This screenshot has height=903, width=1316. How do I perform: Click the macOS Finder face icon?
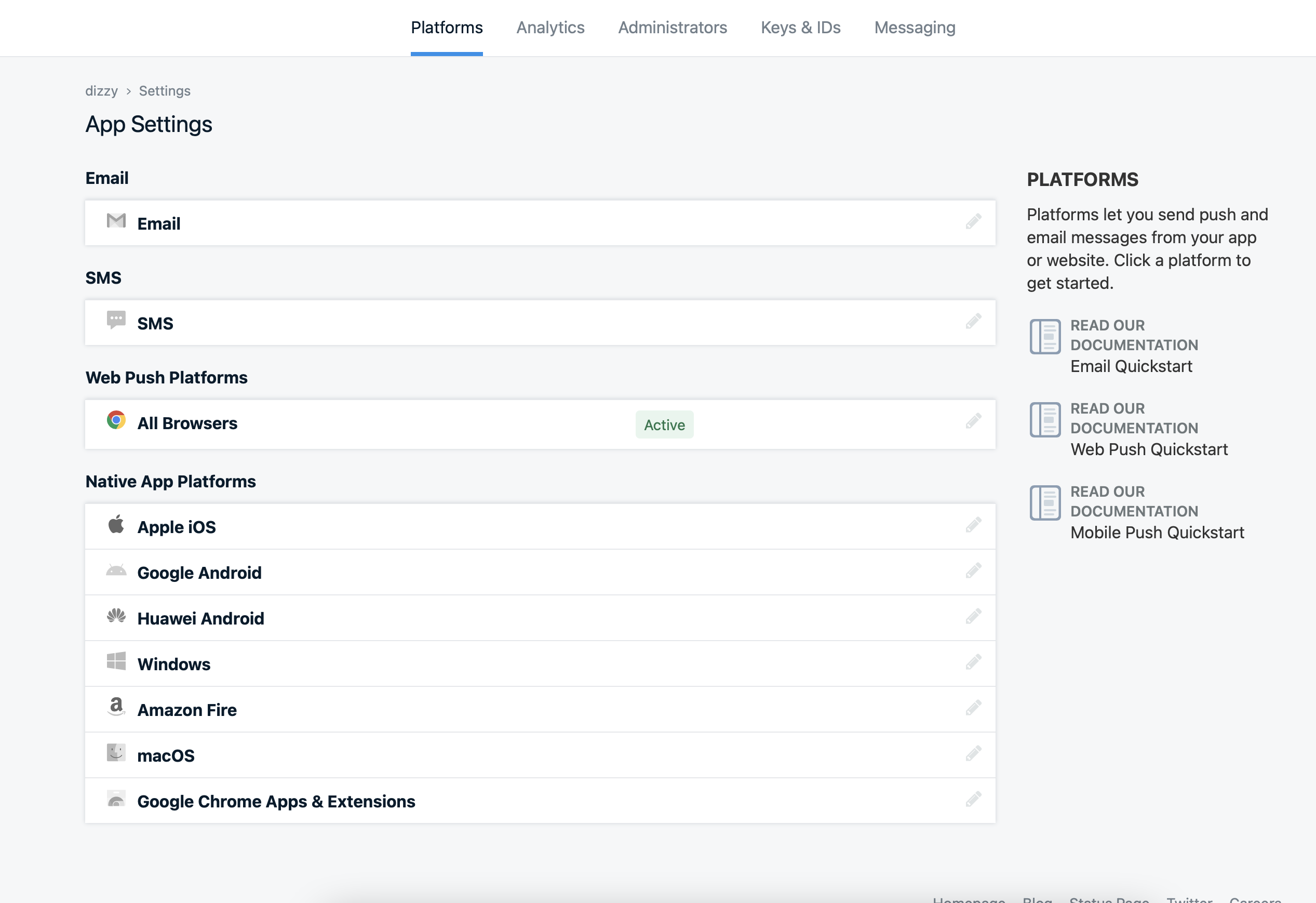(x=116, y=753)
